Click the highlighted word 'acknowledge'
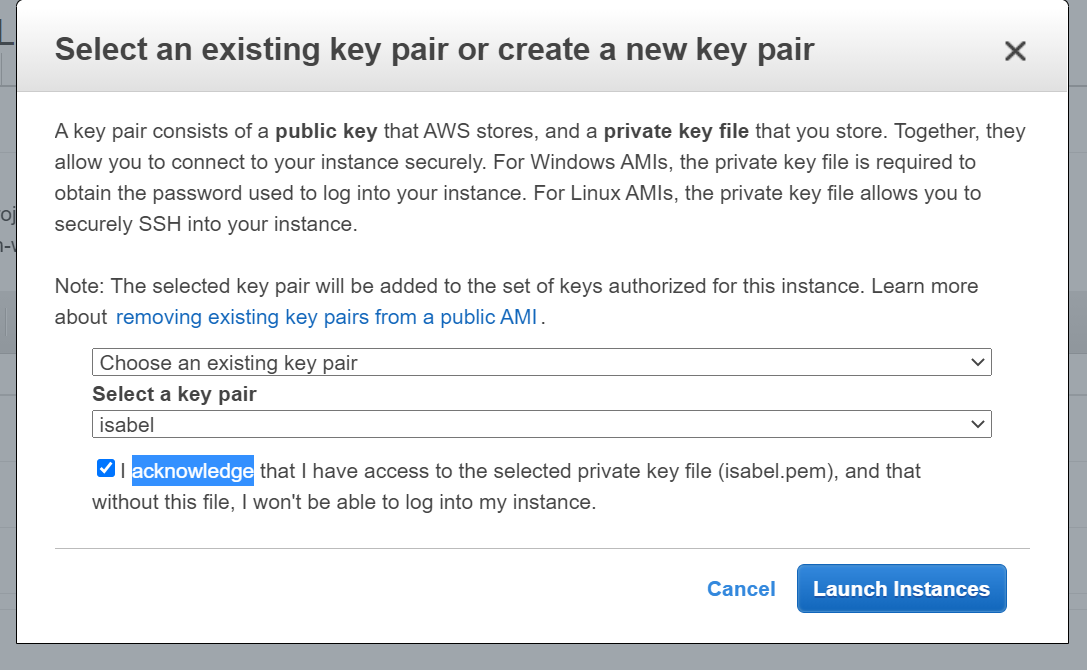This screenshot has width=1087, height=670. pyautogui.click(x=192, y=470)
